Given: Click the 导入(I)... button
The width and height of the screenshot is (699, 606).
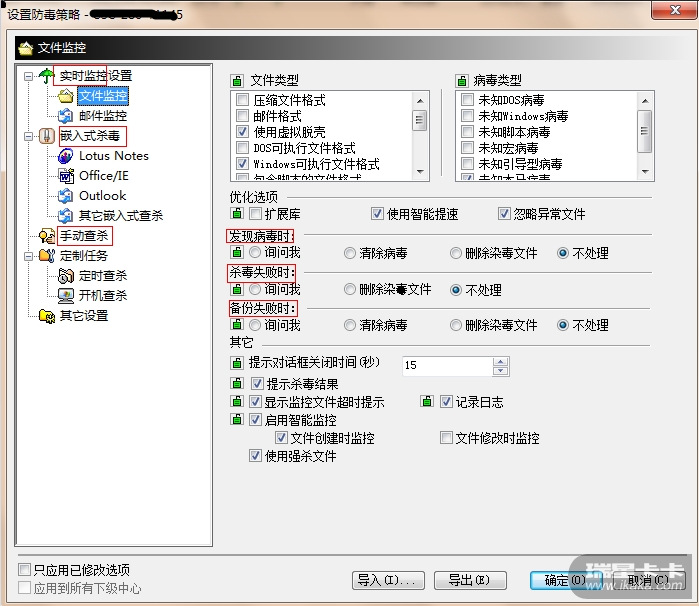Looking at the screenshot, I should tap(388, 580).
